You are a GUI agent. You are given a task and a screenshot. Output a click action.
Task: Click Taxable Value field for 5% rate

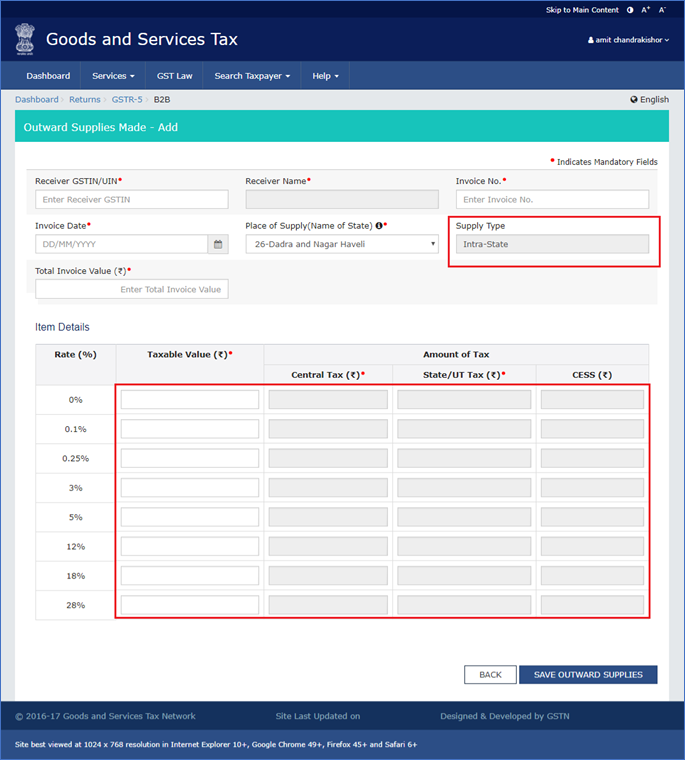[x=190, y=517]
